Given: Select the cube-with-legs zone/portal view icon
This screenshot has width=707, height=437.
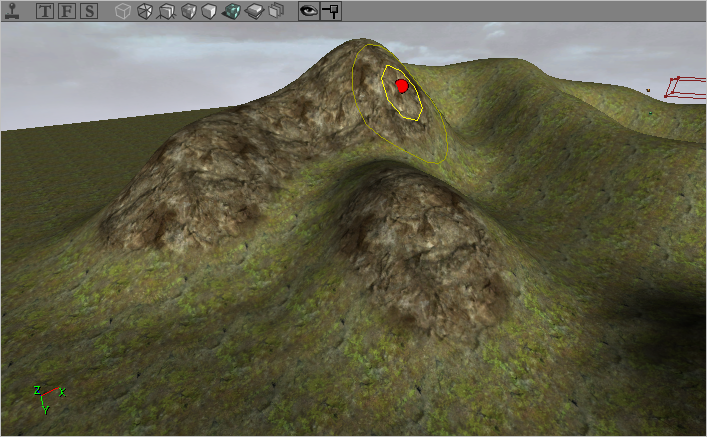Looking at the screenshot, I should tap(166, 11).
